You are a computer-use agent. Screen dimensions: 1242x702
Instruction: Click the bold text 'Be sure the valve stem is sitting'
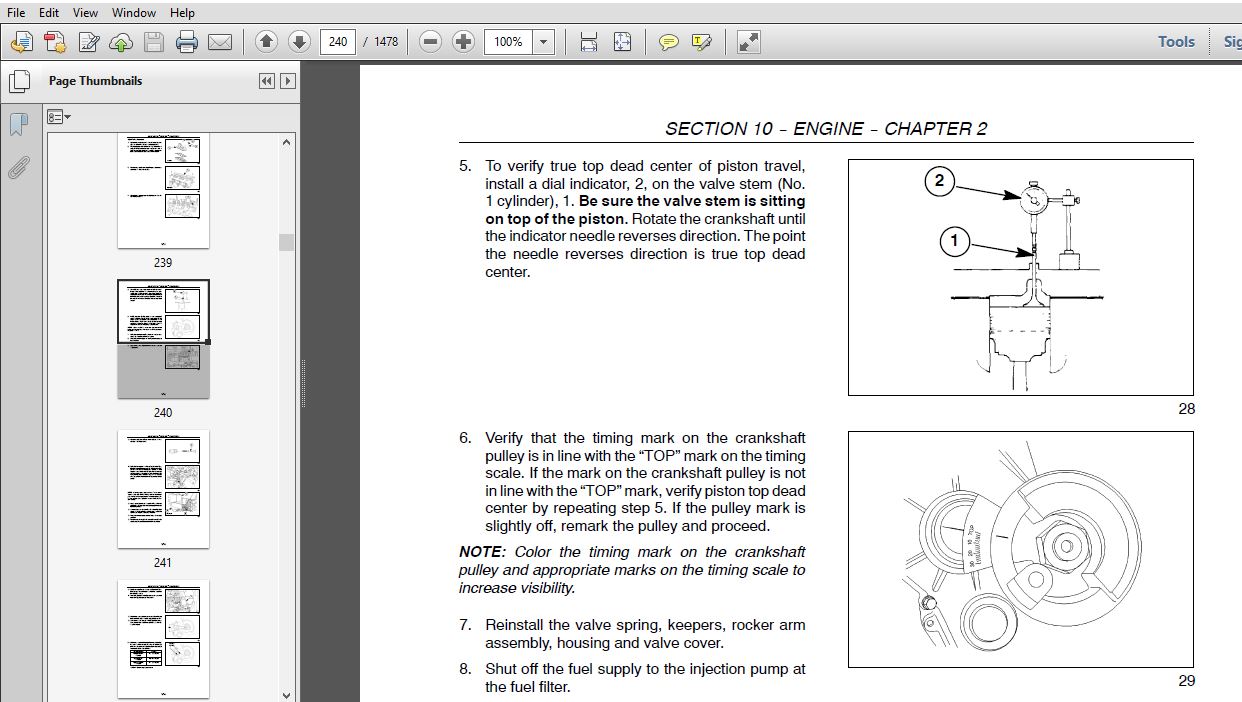(692, 201)
